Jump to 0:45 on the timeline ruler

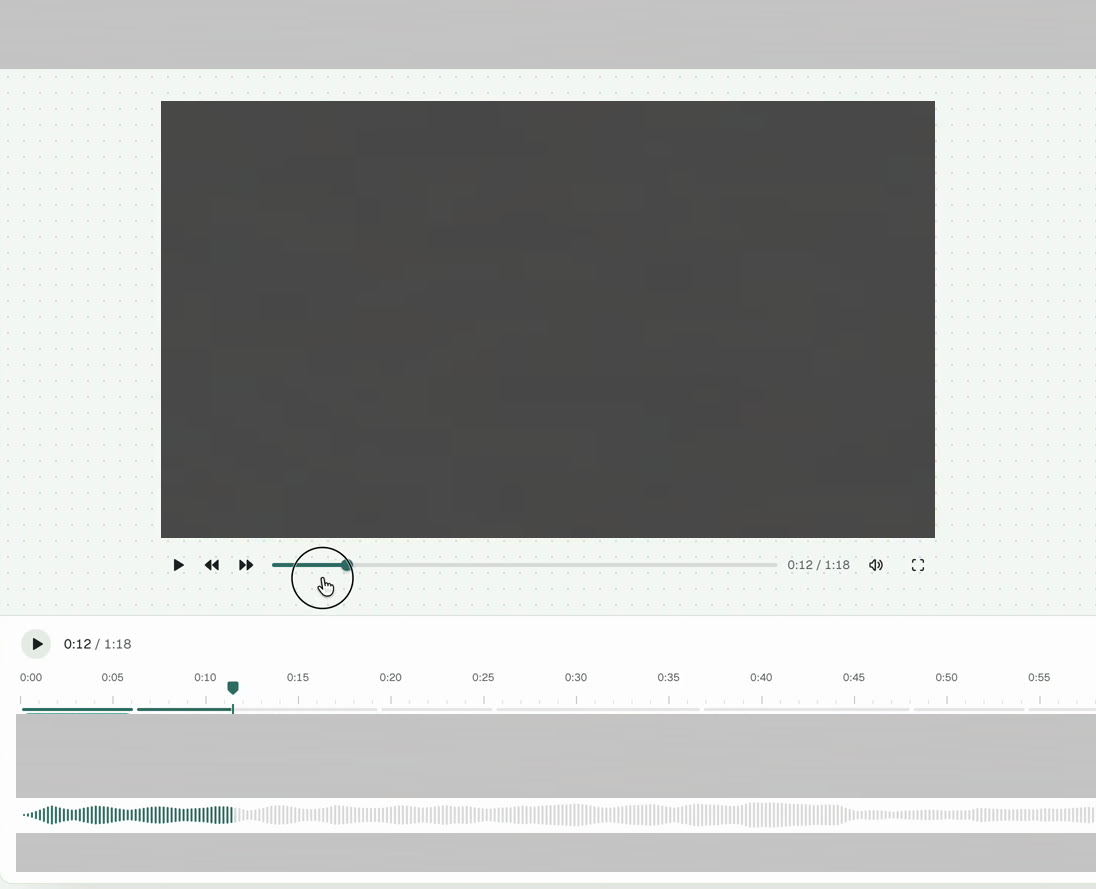click(x=853, y=677)
